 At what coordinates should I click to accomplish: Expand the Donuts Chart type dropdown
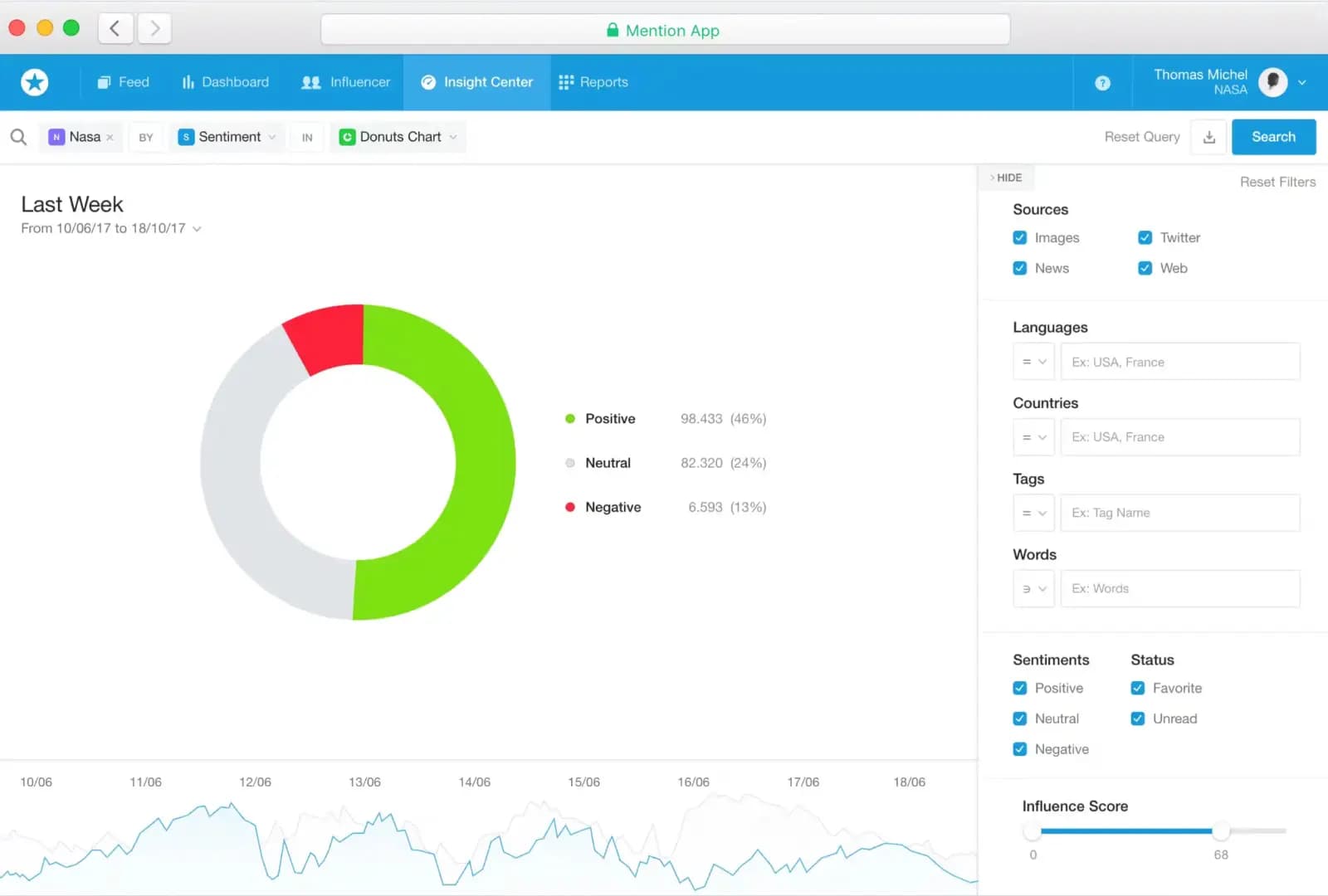point(452,137)
